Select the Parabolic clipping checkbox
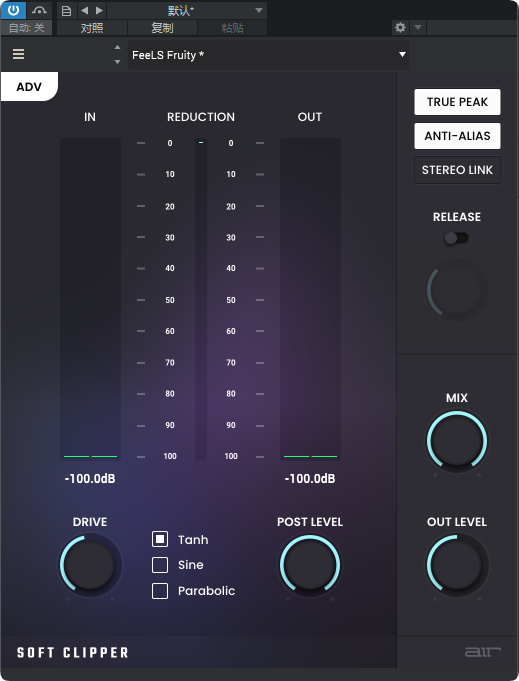 (x=160, y=591)
